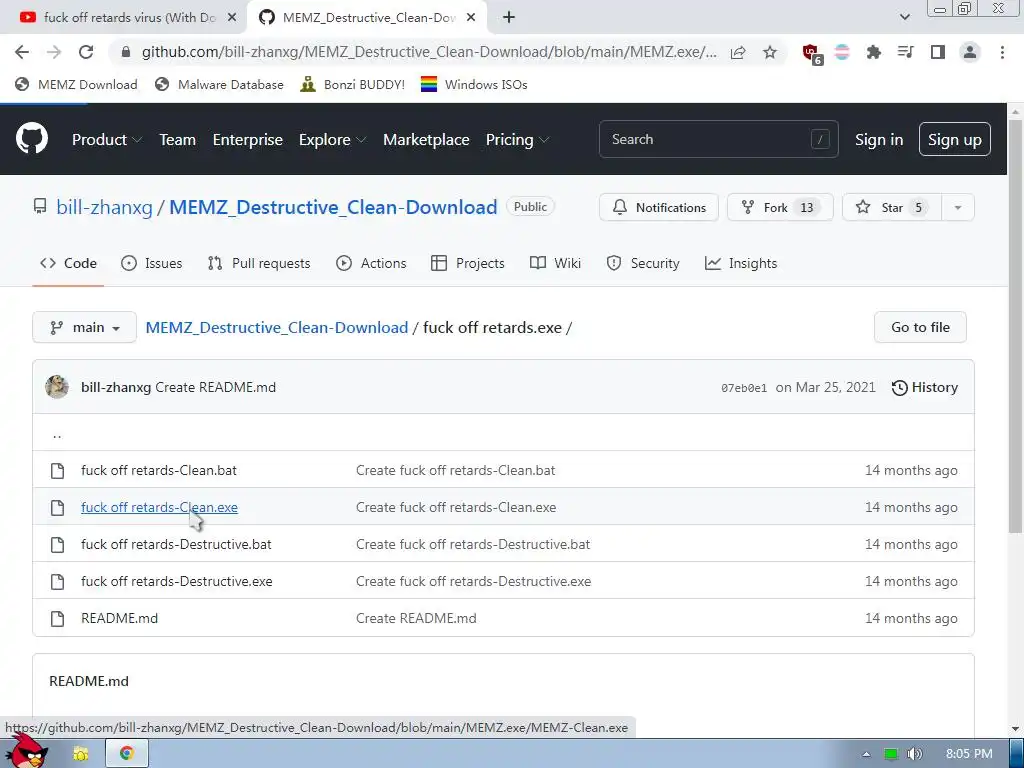Focus the GitHub search field
The image size is (1024, 768).
(x=718, y=139)
